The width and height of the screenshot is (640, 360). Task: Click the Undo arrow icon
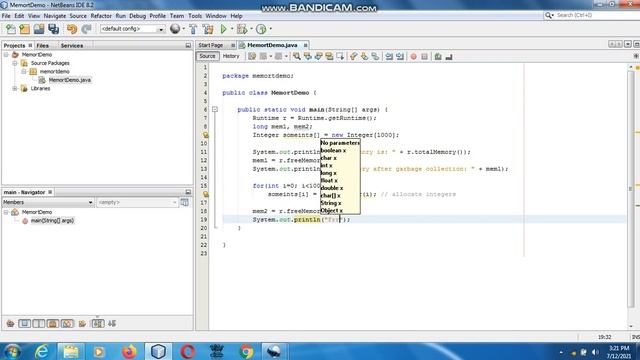click(x=72, y=29)
